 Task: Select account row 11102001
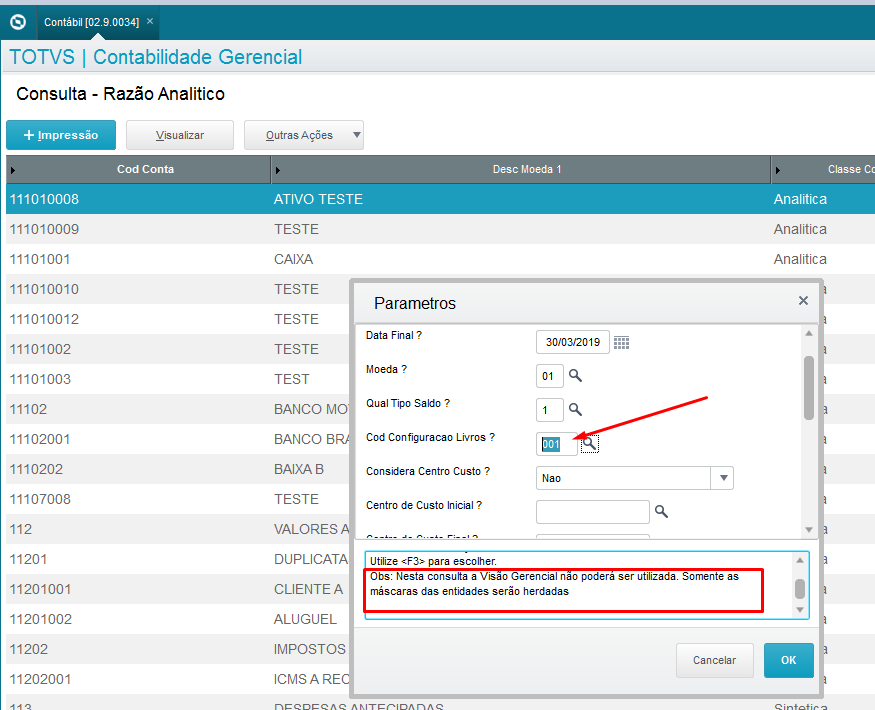pyautogui.click(x=179, y=439)
